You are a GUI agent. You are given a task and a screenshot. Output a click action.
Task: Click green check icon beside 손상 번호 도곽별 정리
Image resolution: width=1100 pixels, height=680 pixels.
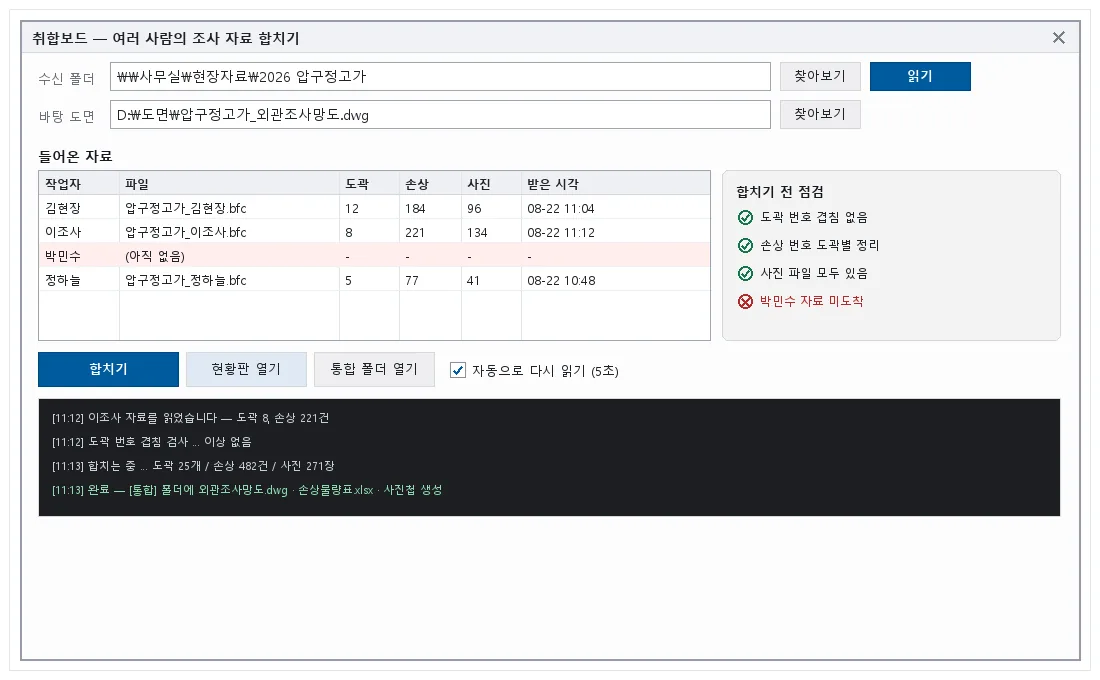click(x=745, y=246)
